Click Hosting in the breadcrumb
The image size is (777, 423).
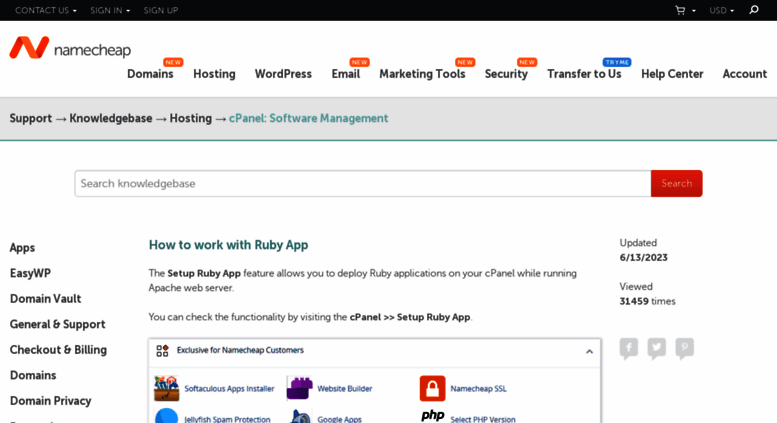click(x=190, y=118)
